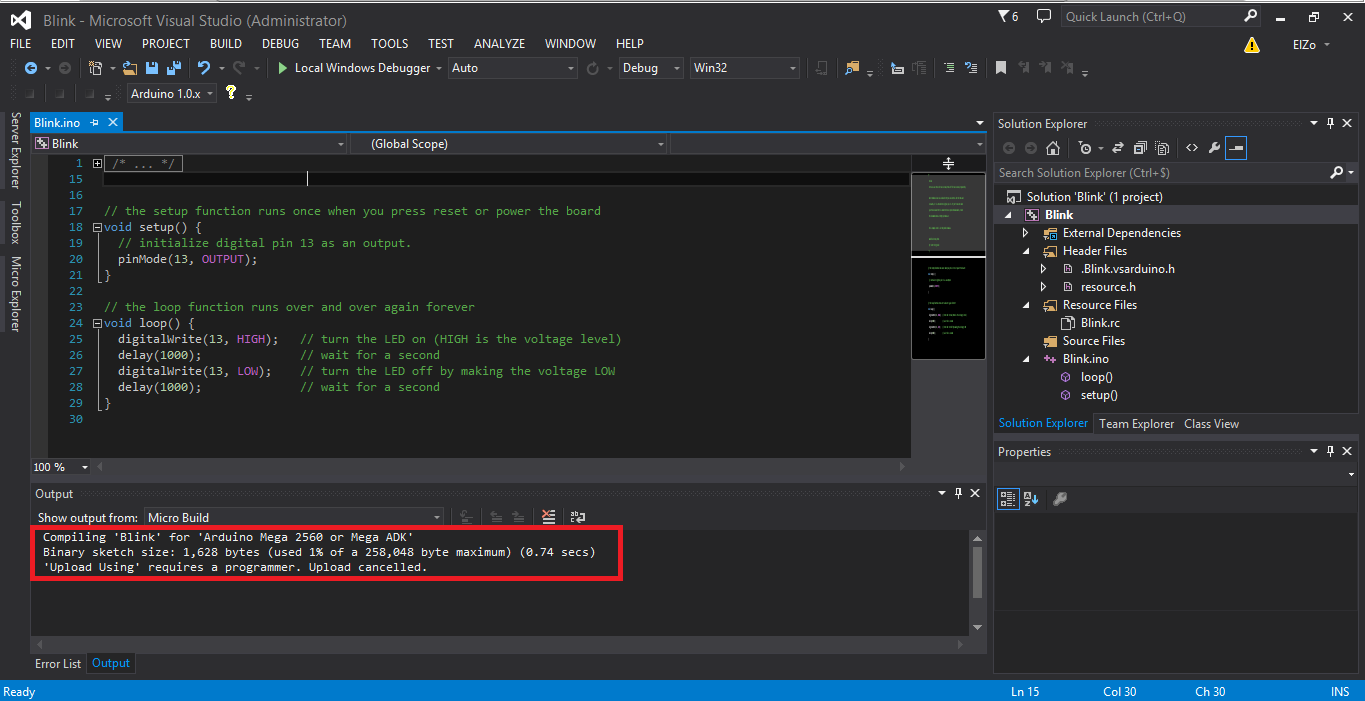1365x701 pixels.
Task: Toggle Preview Selected Items in Solution Explorer
Action: click(x=1237, y=148)
